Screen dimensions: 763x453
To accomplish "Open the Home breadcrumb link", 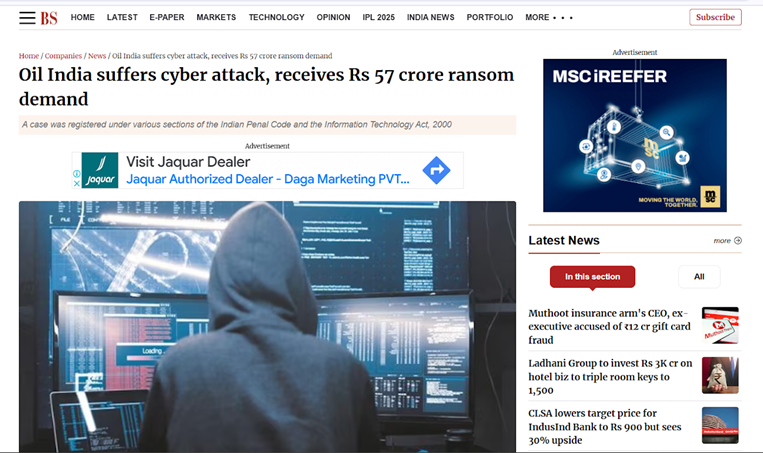I will tap(29, 56).
